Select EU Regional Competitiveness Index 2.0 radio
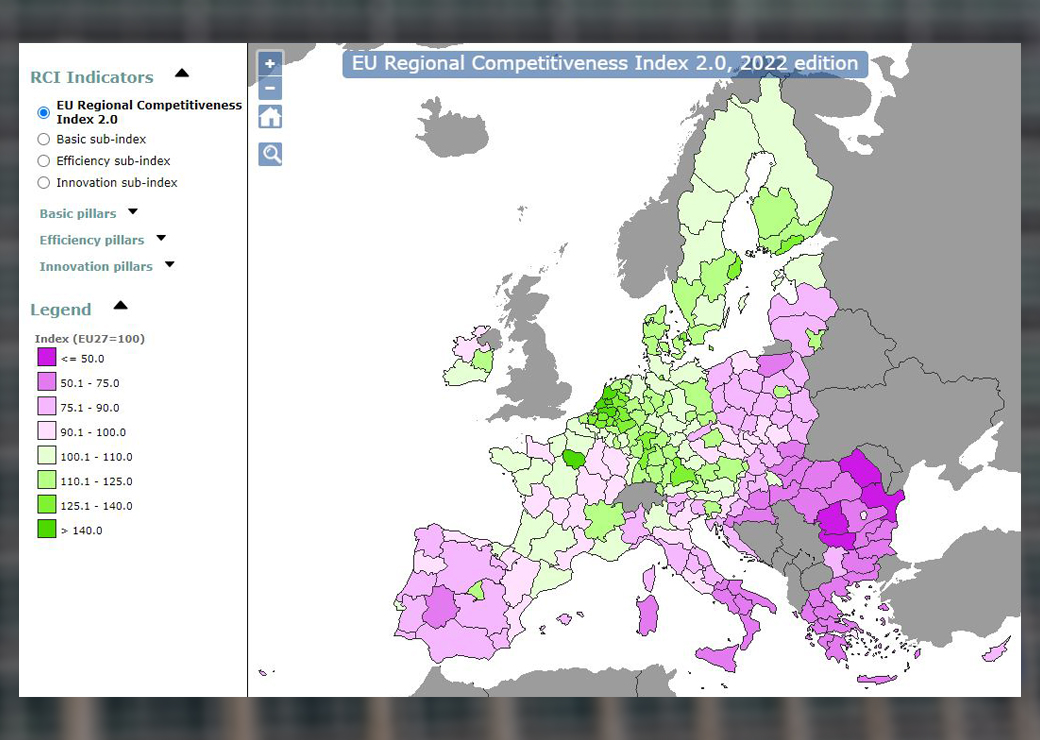Image resolution: width=1040 pixels, height=740 pixels. 44,112
